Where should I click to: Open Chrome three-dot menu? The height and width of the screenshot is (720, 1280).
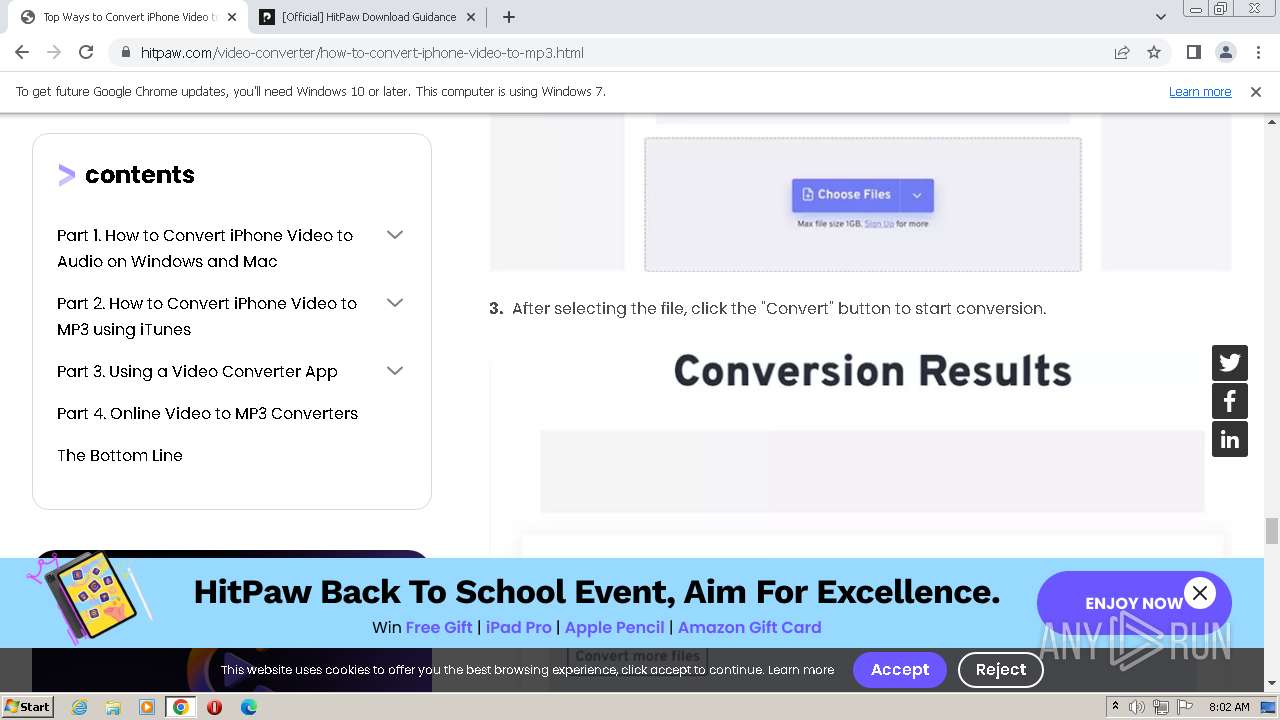pos(1257,52)
